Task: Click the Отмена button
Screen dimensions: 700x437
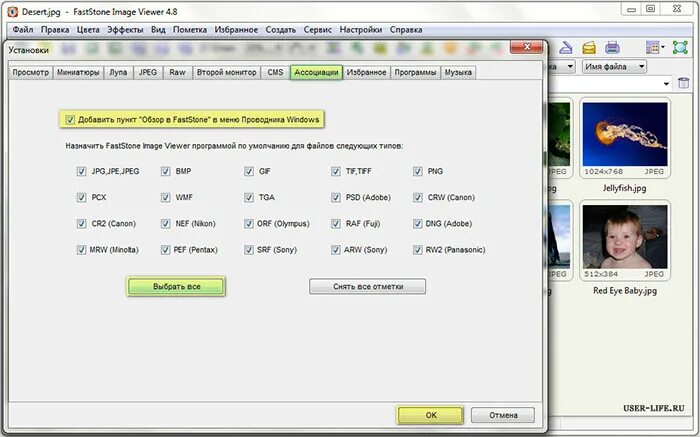Action: [x=503, y=415]
